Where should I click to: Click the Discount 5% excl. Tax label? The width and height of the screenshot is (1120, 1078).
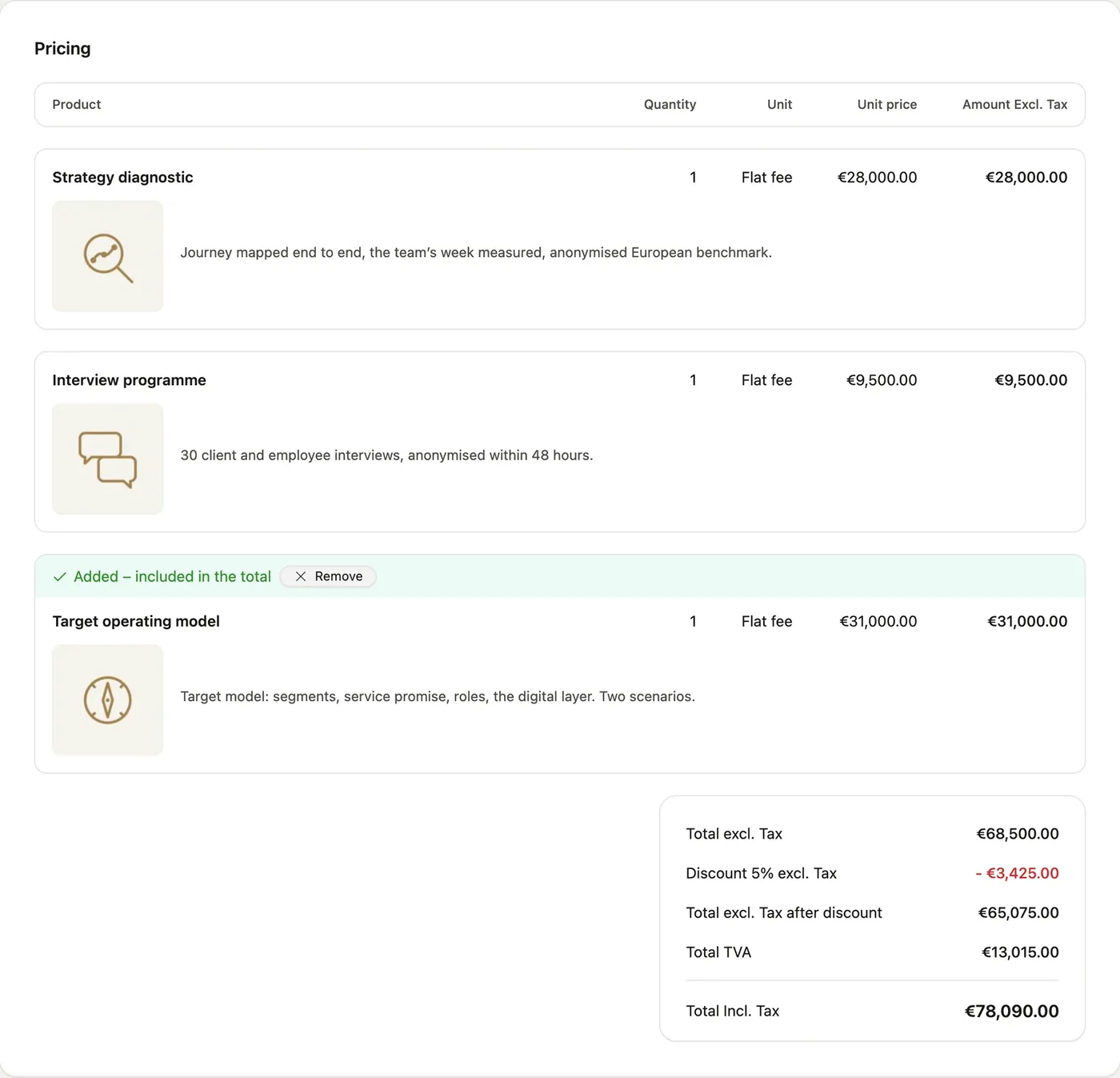click(x=761, y=873)
